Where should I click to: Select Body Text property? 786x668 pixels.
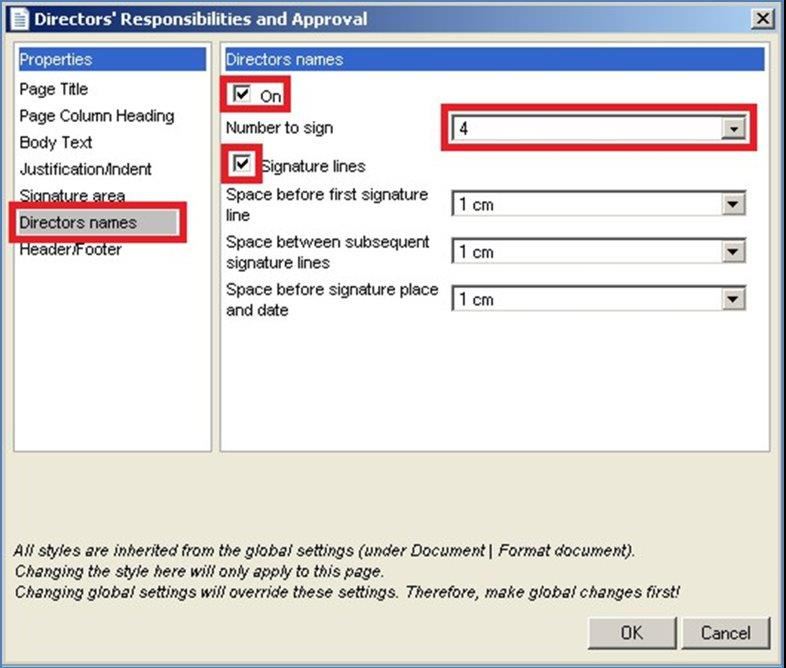56,142
